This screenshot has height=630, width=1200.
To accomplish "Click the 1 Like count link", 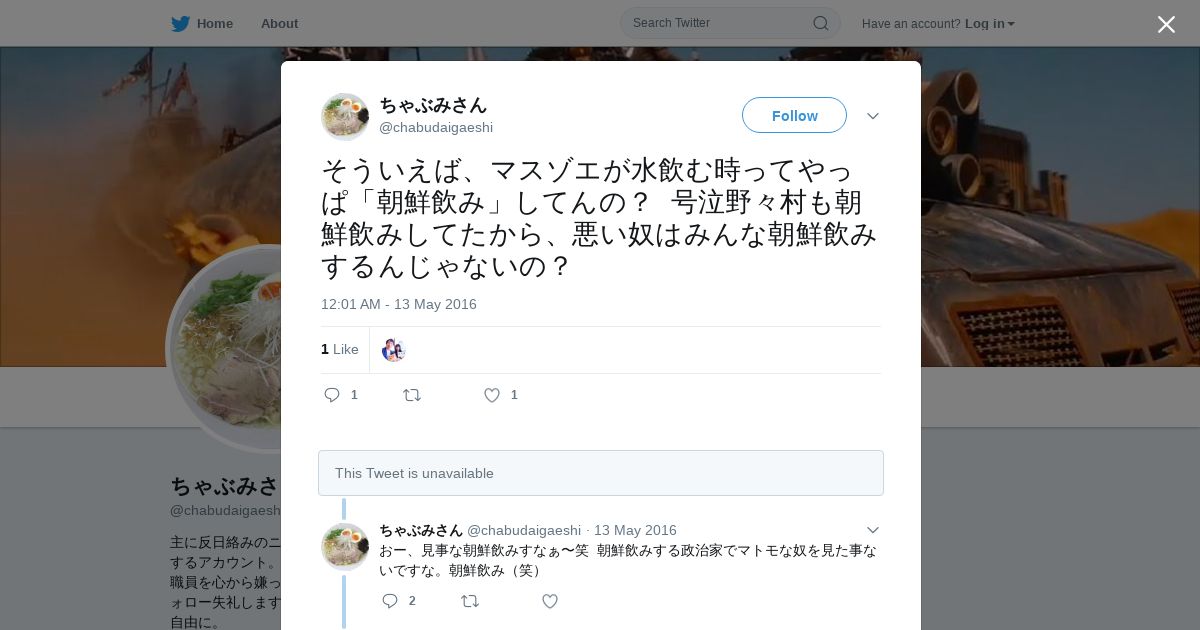I will [340, 349].
